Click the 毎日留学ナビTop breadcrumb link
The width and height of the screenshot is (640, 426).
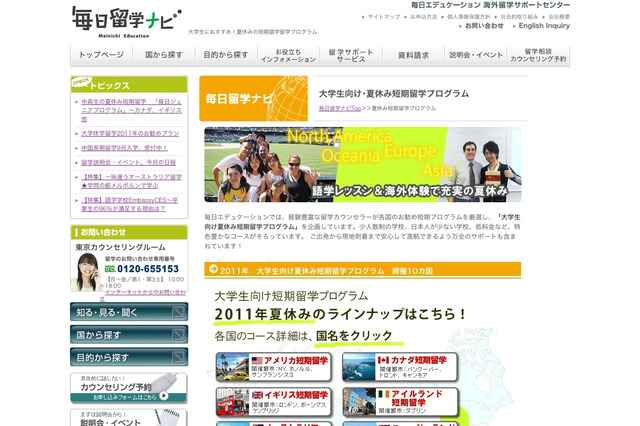pos(340,109)
